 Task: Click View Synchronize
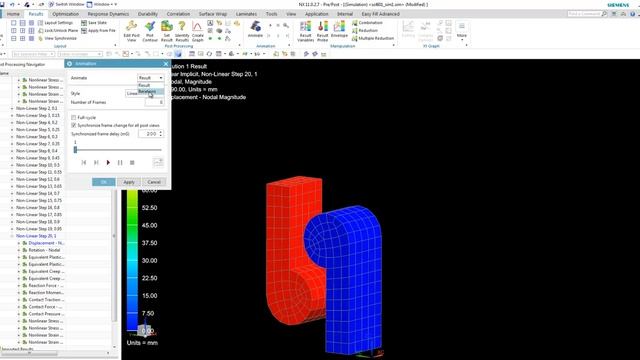[57, 38]
